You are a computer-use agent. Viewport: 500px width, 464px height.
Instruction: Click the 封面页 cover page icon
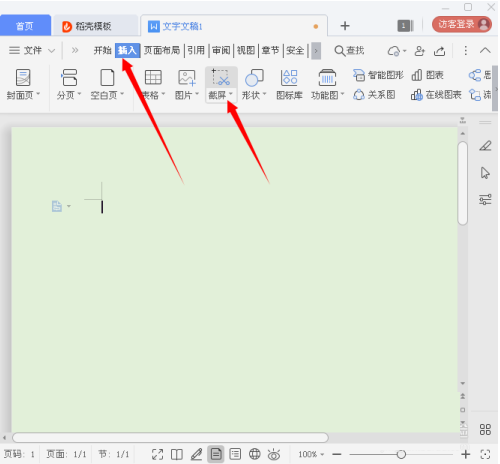(23, 77)
